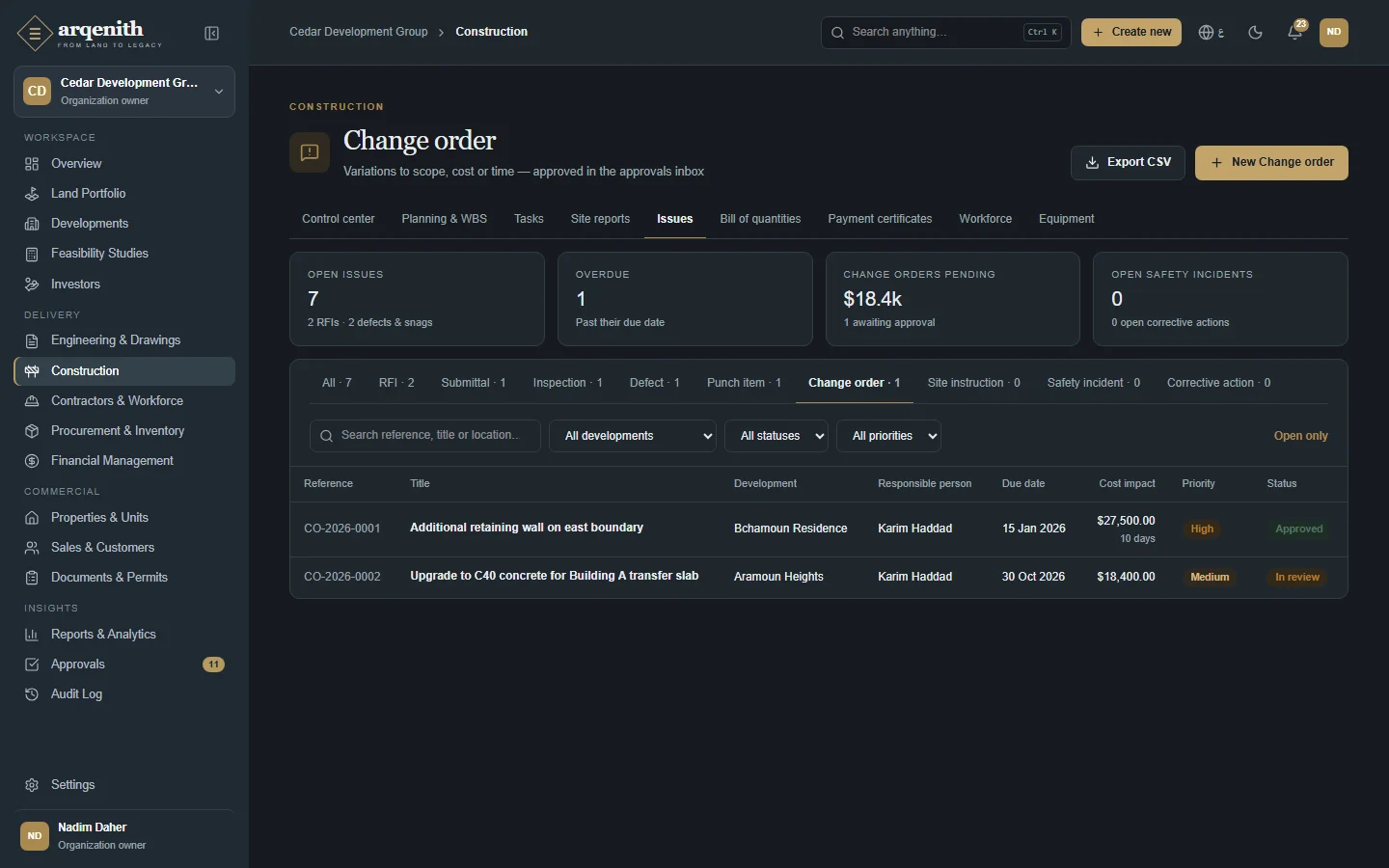
Task: Open ND user avatar menu
Action: (1334, 32)
